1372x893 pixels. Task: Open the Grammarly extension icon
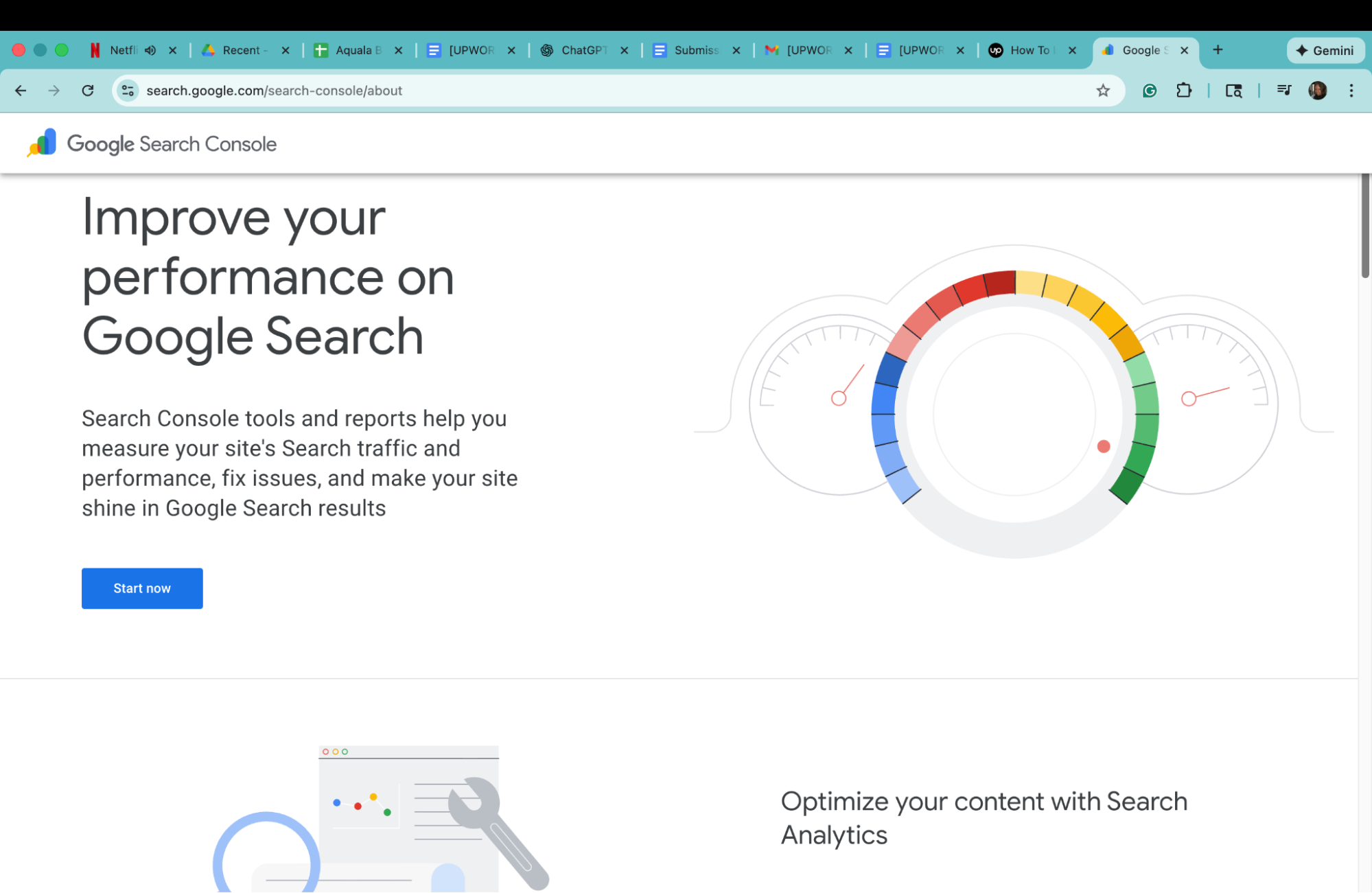1150,91
